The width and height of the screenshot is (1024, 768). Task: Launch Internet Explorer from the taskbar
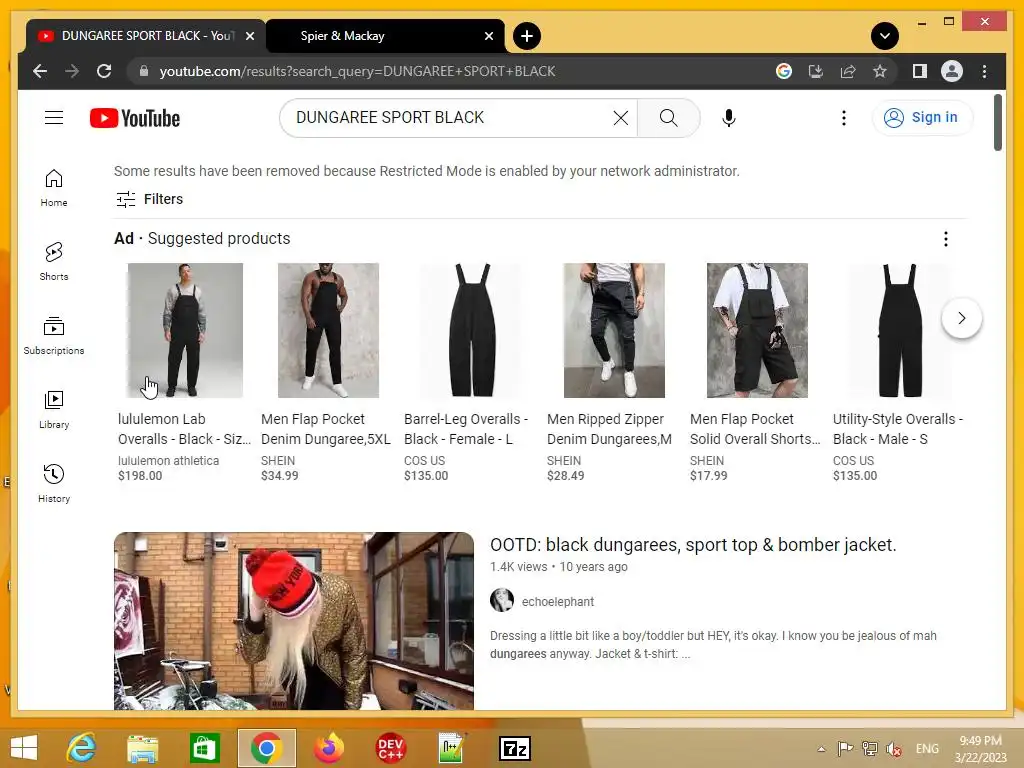click(82, 748)
